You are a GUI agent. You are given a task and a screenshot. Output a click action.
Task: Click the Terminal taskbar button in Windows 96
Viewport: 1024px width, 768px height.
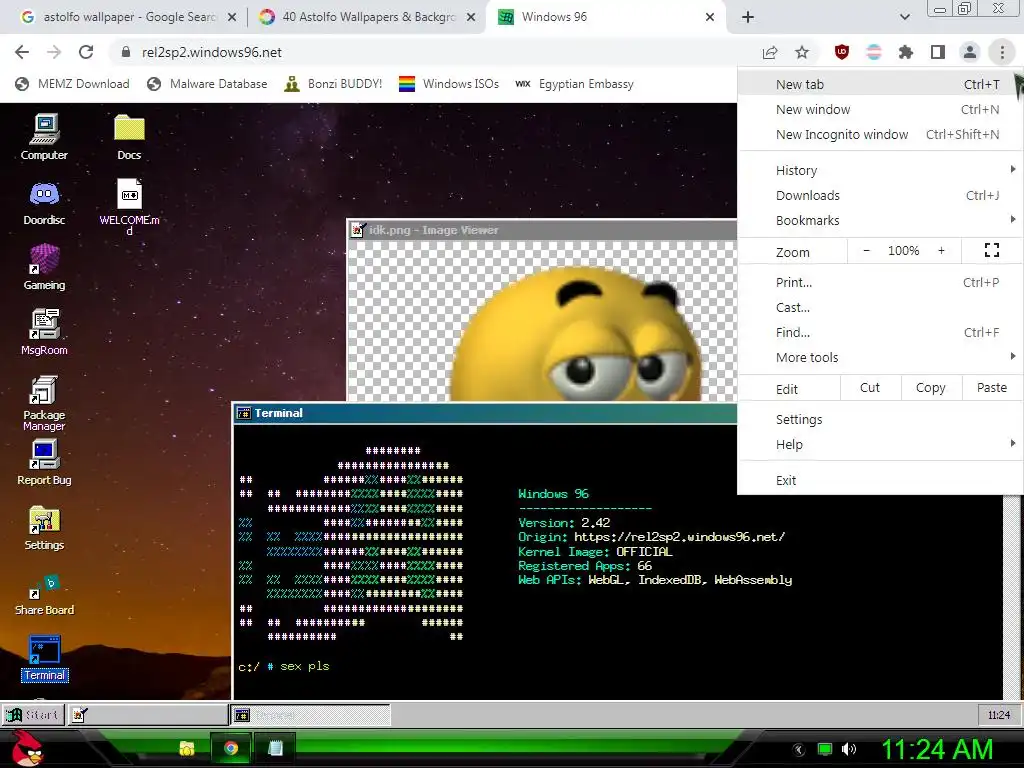[310, 715]
